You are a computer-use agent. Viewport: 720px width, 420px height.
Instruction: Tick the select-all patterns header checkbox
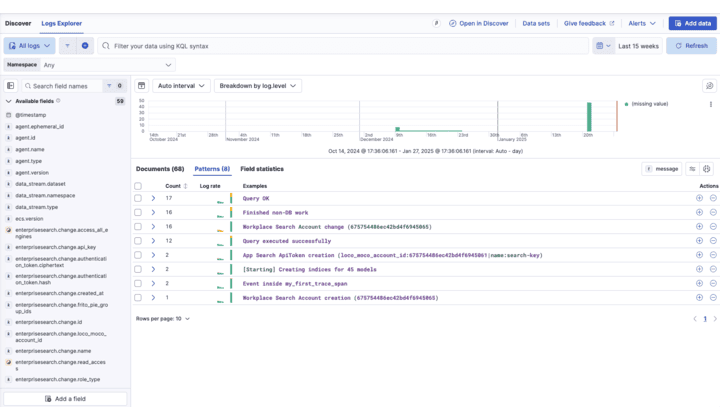[139, 186]
